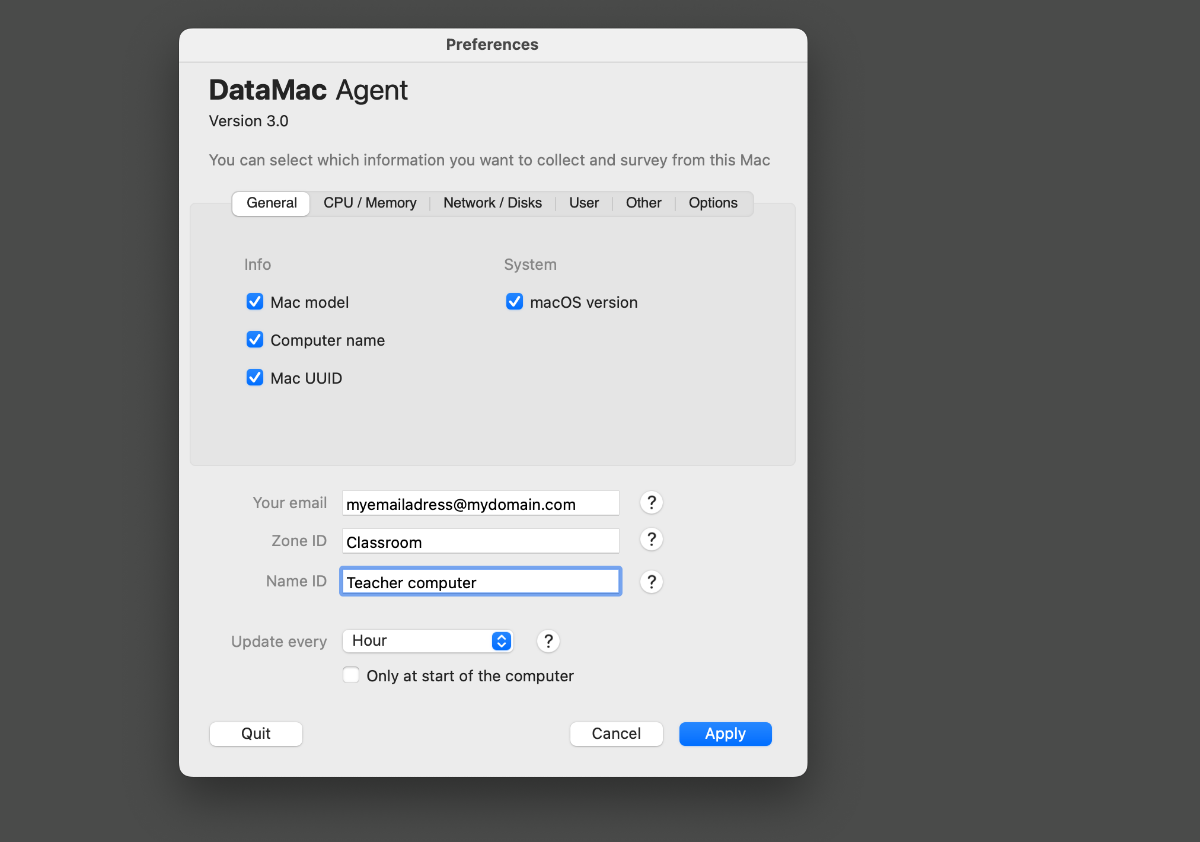The width and height of the screenshot is (1200, 842).
Task: Open help for the Update every setting
Action: (548, 642)
